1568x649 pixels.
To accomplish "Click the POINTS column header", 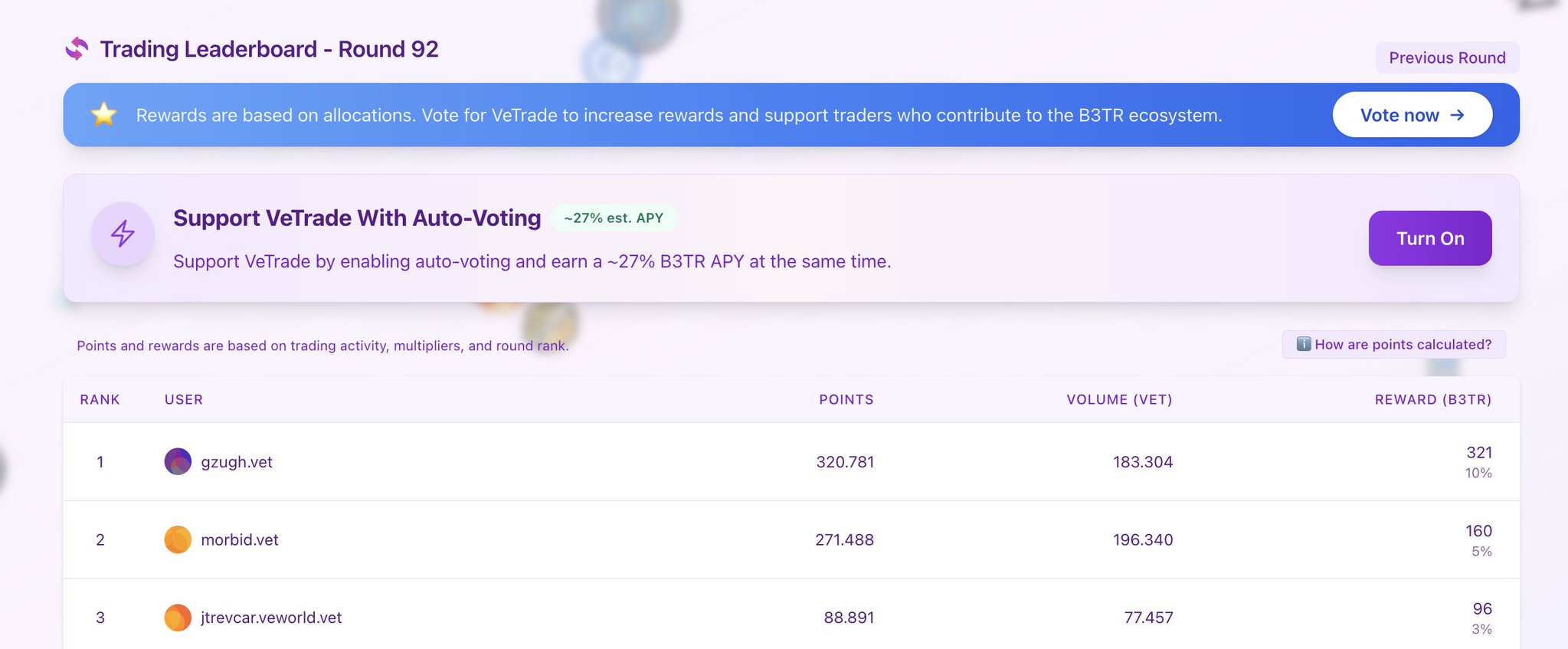I will point(846,400).
